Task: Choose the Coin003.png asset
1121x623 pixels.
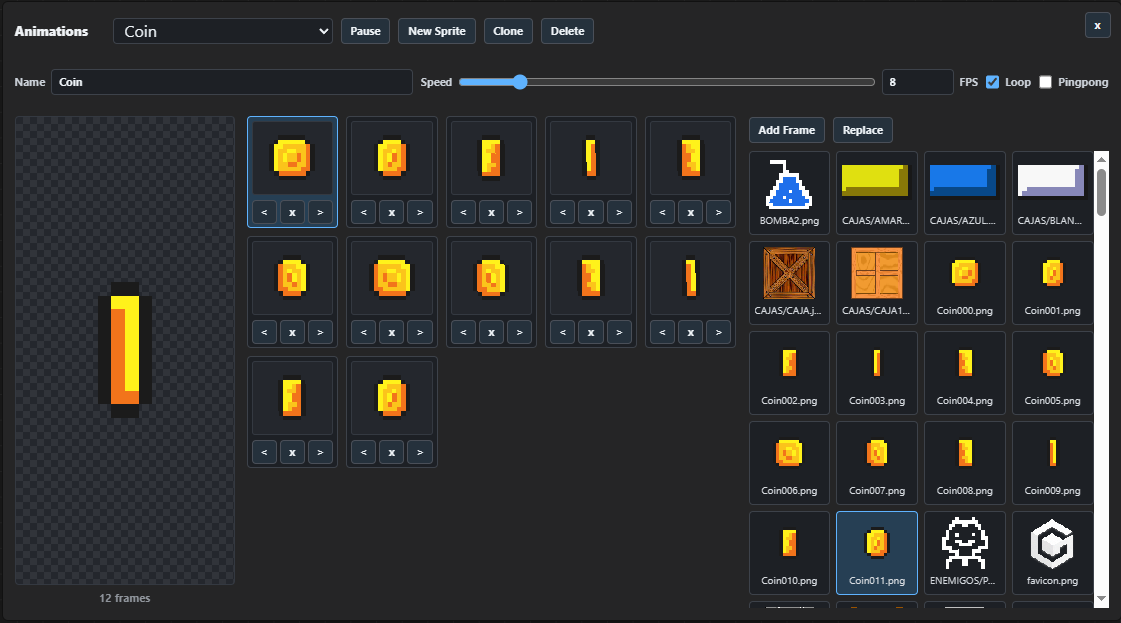Action: (876, 373)
